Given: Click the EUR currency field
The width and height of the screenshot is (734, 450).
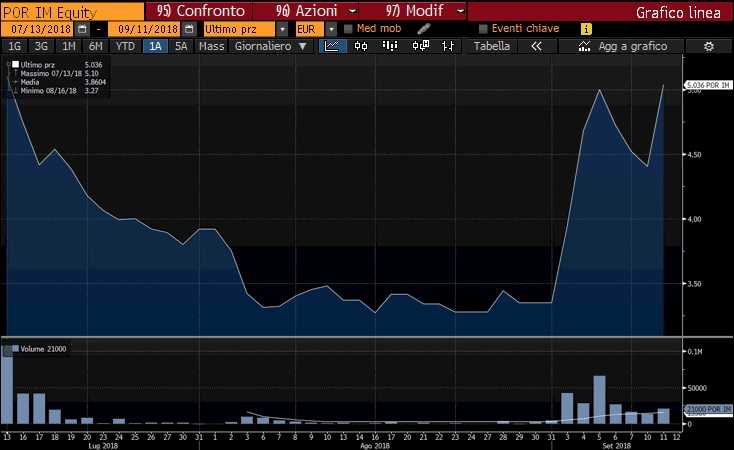Looking at the screenshot, I should [309, 29].
